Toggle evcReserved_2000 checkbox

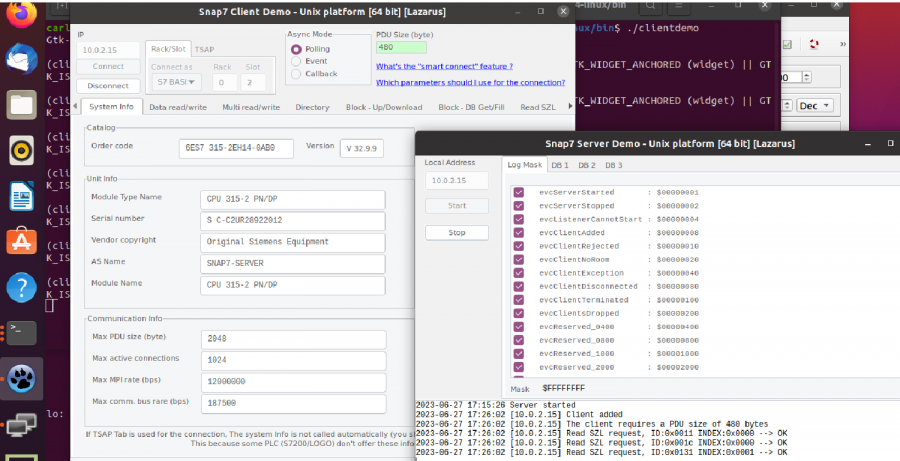(519, 367)
